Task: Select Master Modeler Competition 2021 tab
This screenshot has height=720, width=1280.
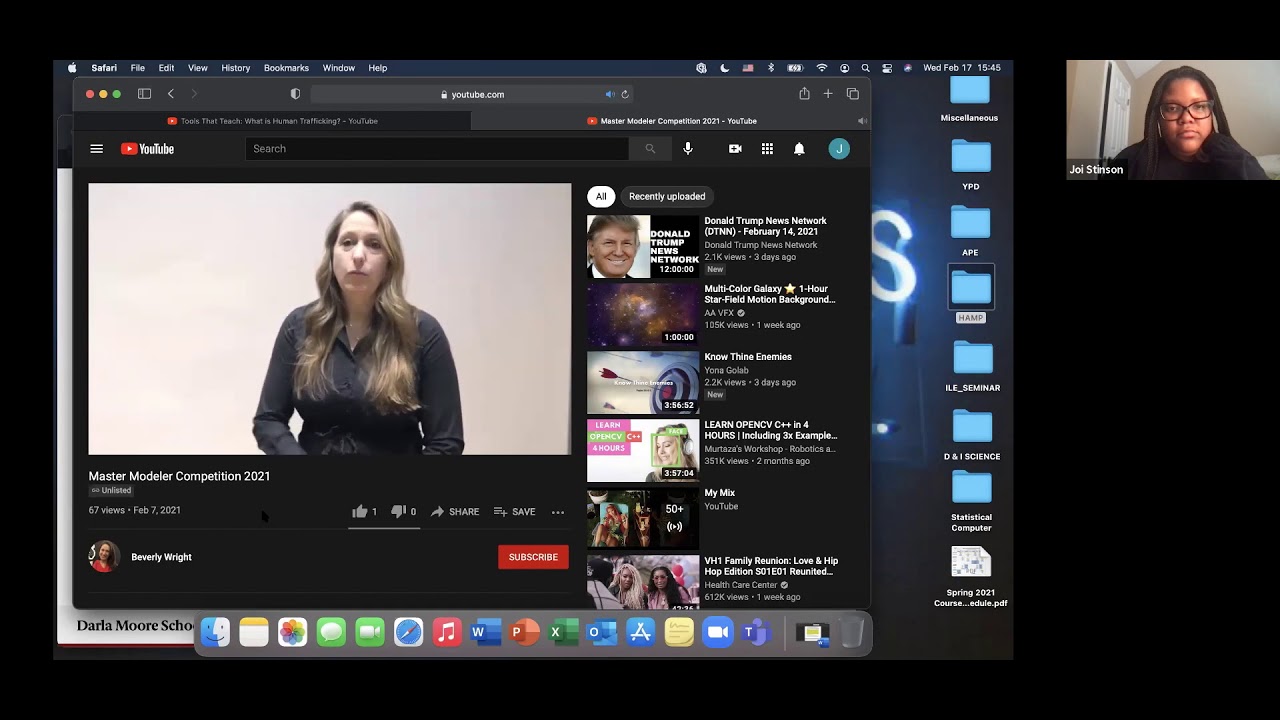Action: click(671, 121)
